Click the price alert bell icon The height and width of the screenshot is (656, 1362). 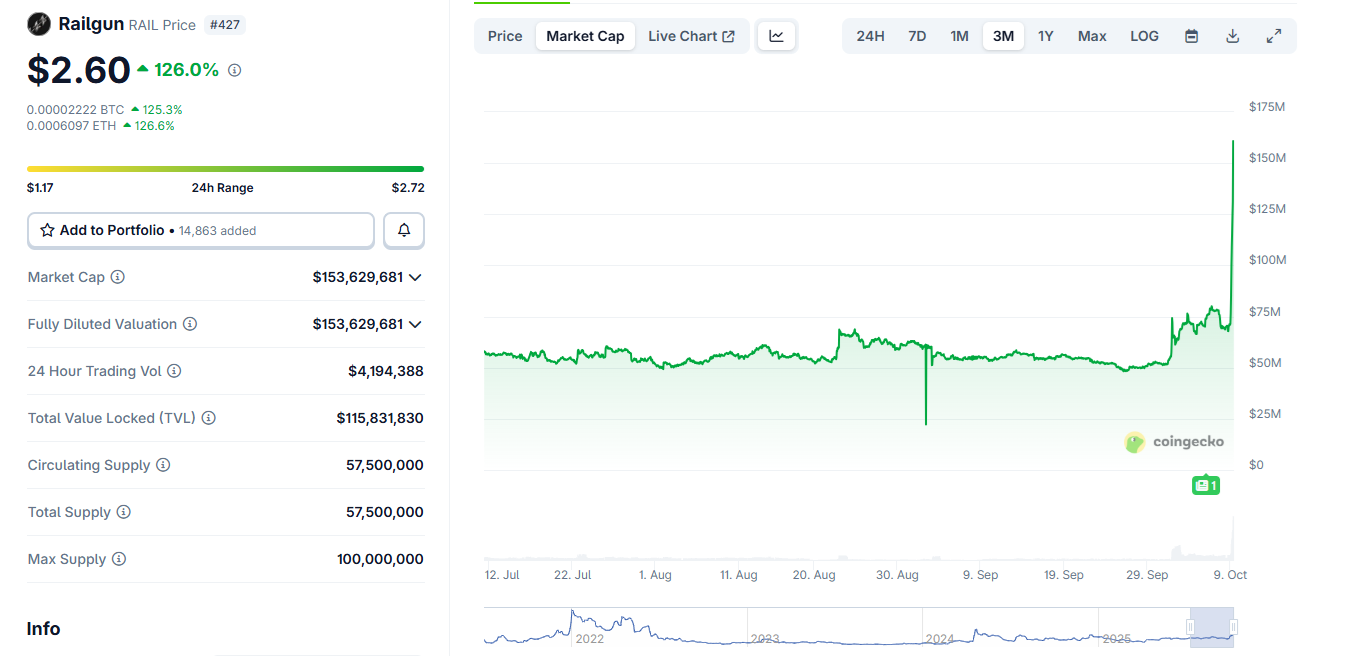(404, 230)
